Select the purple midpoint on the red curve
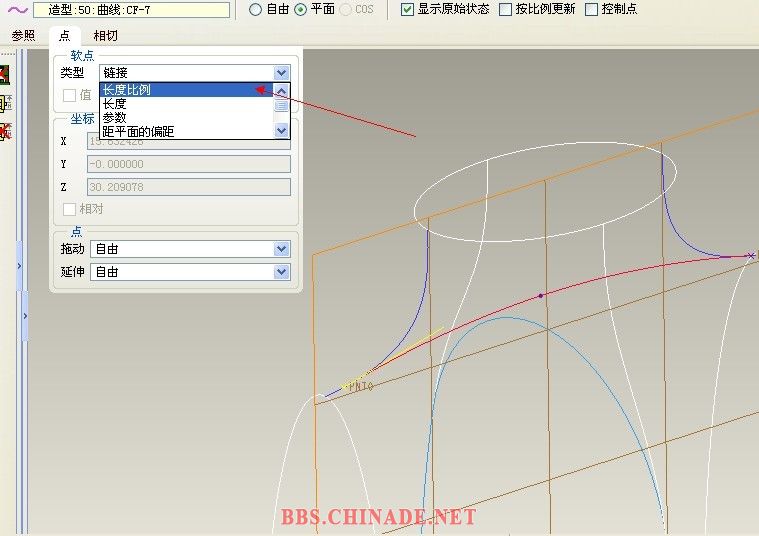 click(x=541, y=295)
